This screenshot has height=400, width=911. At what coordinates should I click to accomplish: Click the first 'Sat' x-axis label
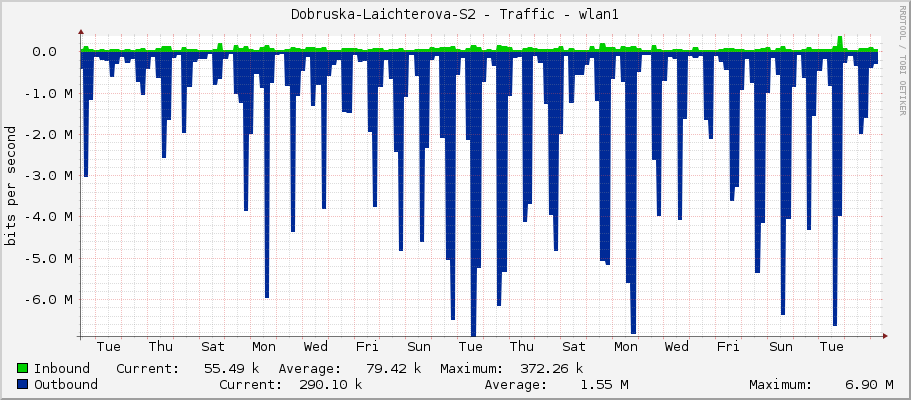coord(213,347)
